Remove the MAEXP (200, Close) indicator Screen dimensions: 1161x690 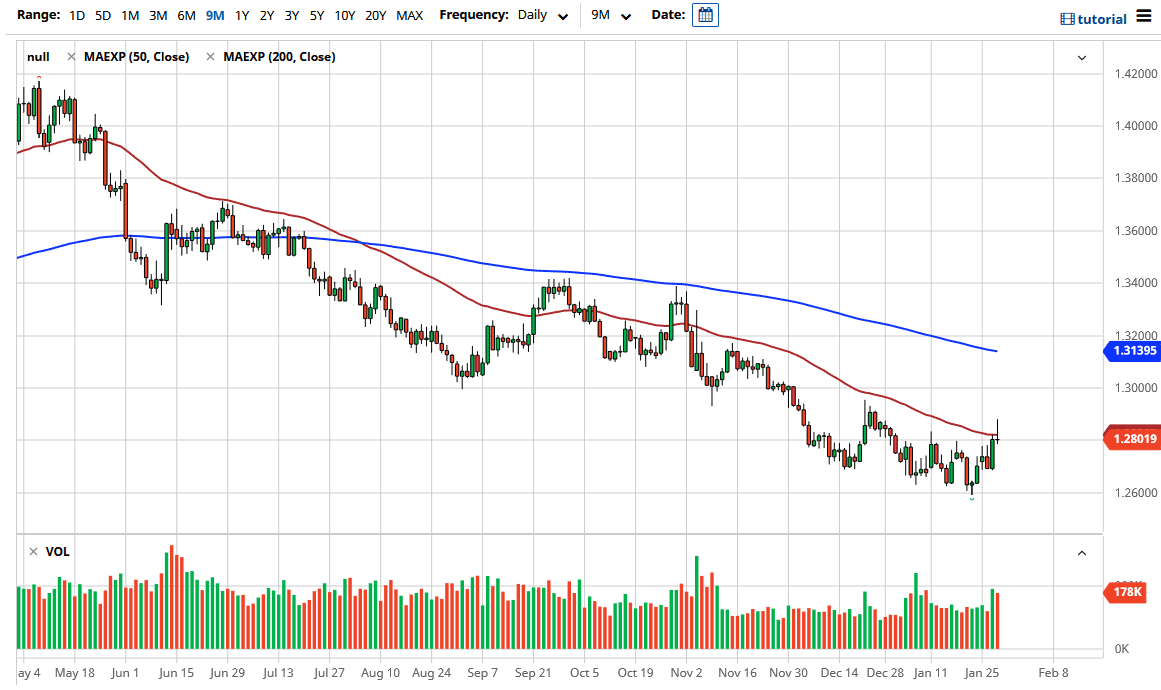pos(210,57)
